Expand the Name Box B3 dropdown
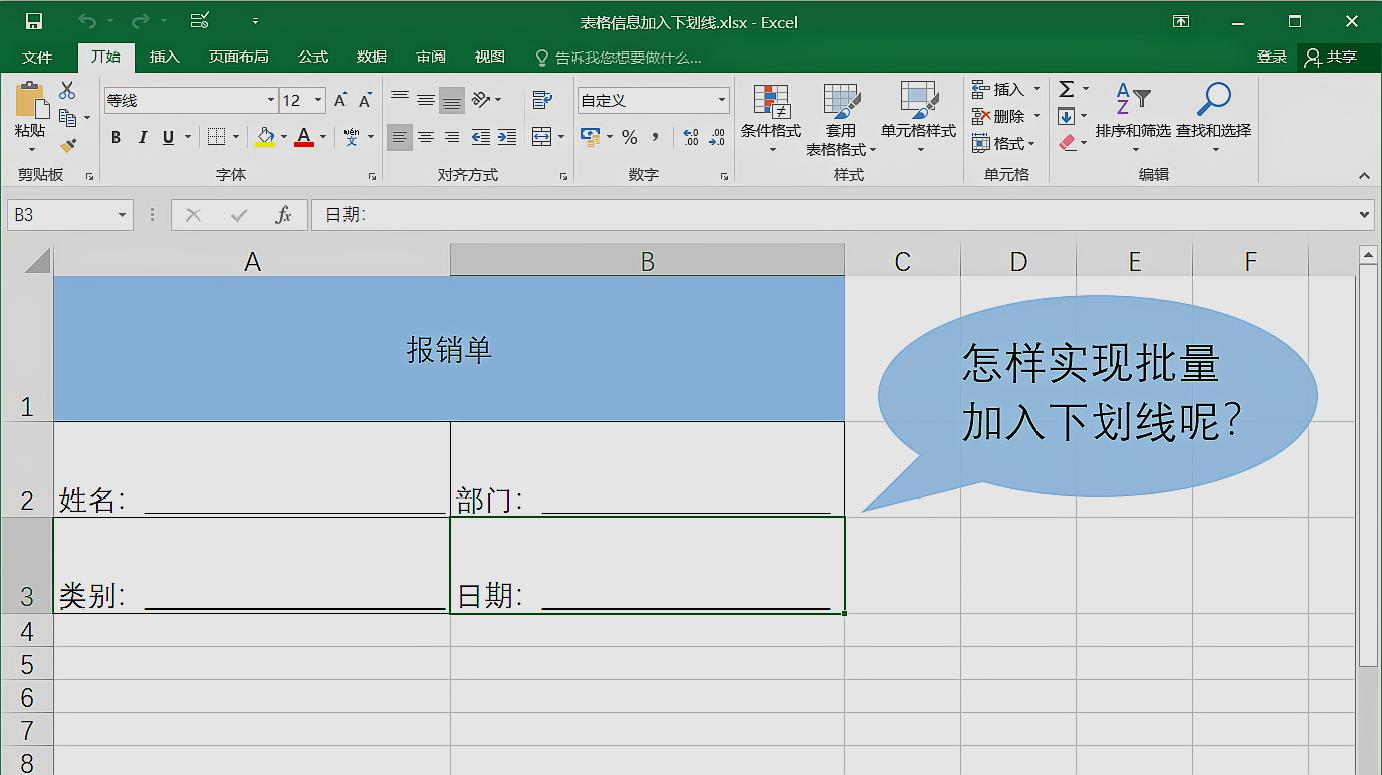 [x=123, y=215]
